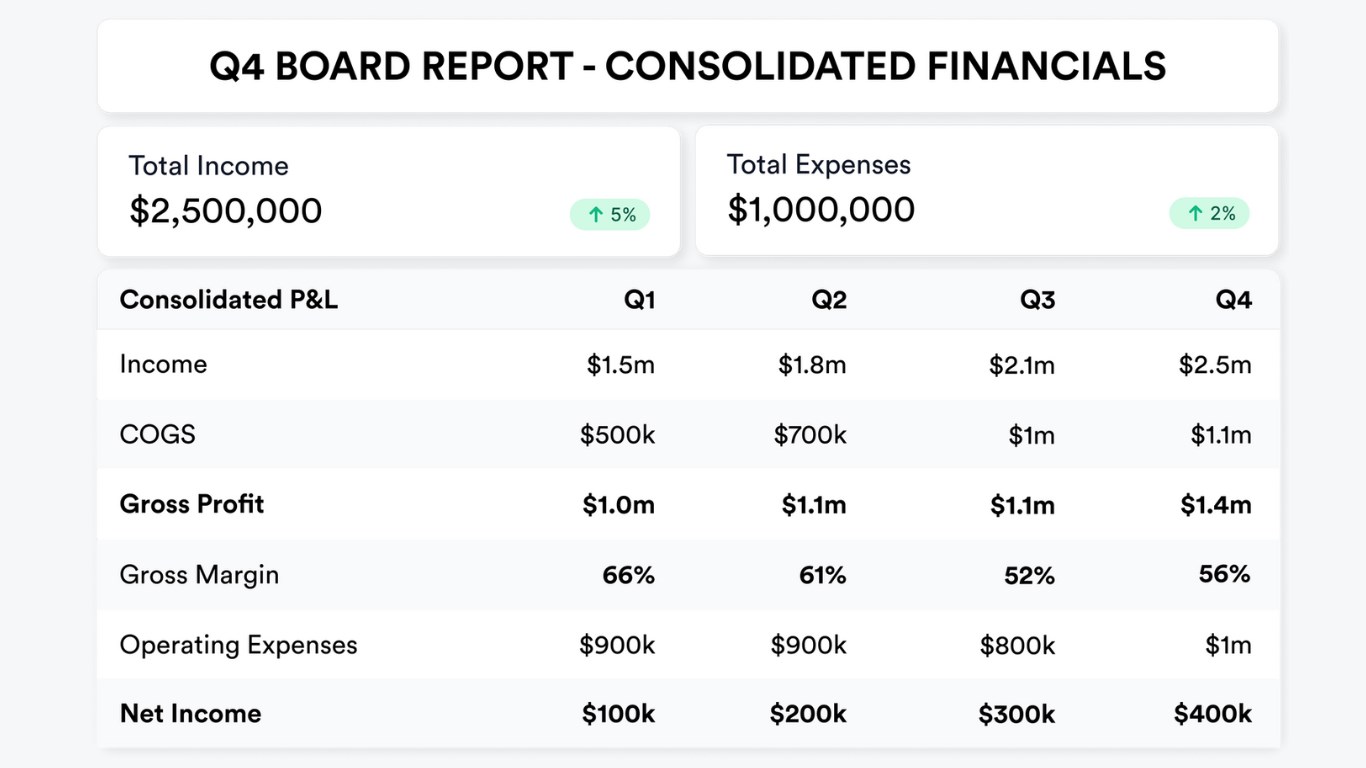Click the $1,000,000 Total Expenses amount

coord(821,210)
